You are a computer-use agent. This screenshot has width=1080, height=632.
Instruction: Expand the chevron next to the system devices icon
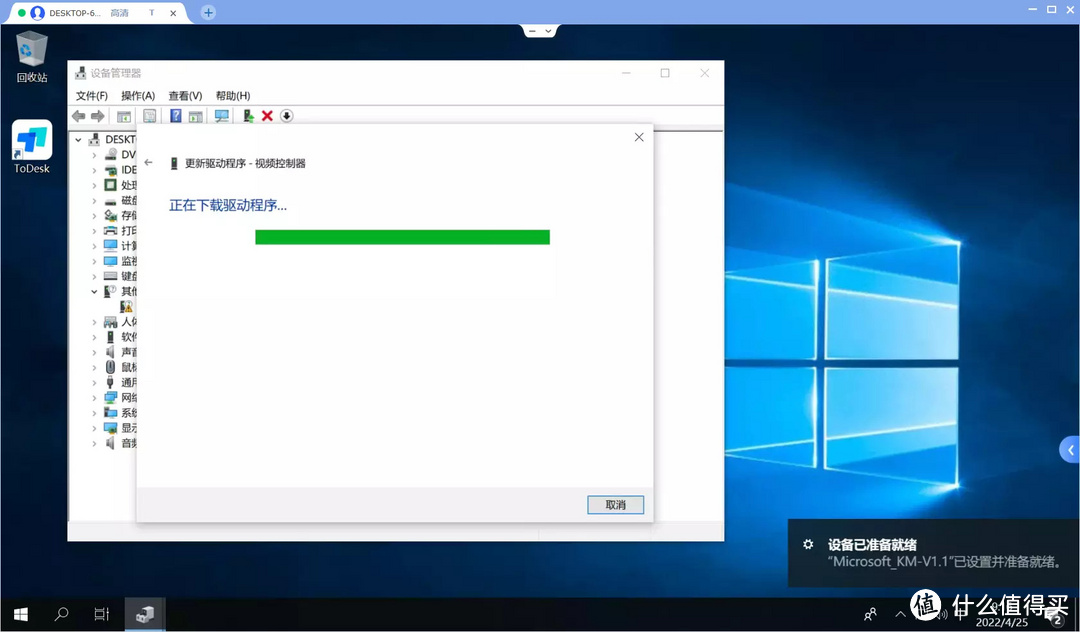(94, 412)
